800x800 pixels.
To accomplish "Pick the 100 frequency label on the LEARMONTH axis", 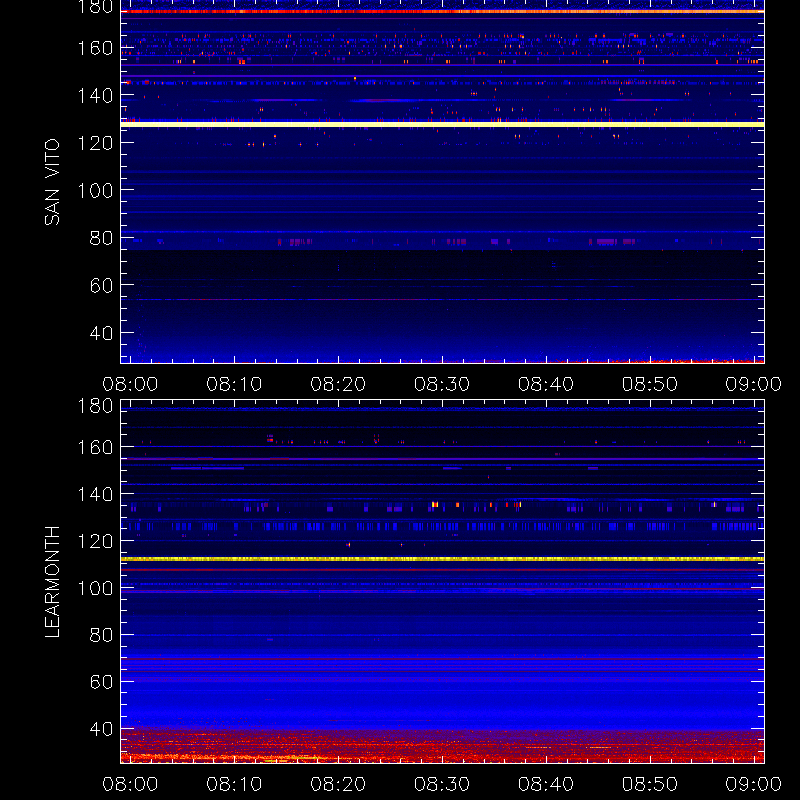I will 95,588.
